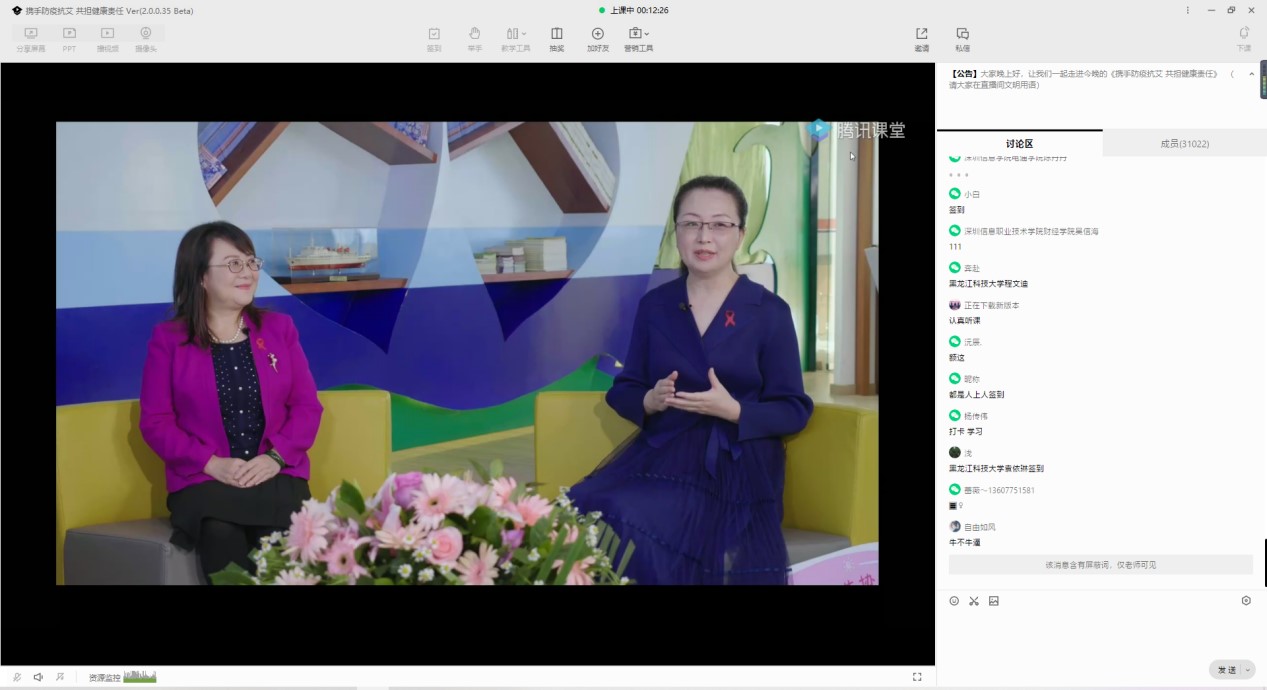This screenshot has width=1267, height=690.
Task: Click the chat message input area
Action: pos(1100,635)
